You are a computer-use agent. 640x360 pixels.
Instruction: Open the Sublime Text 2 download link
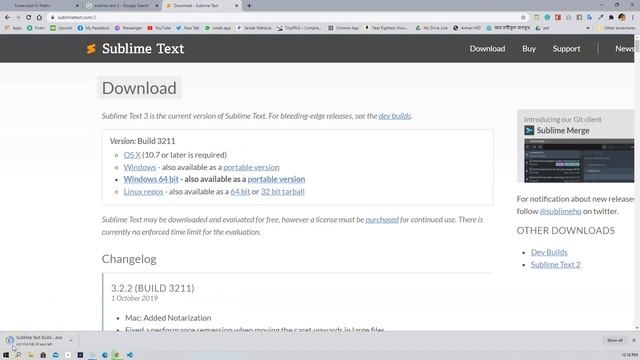[555, 264]
